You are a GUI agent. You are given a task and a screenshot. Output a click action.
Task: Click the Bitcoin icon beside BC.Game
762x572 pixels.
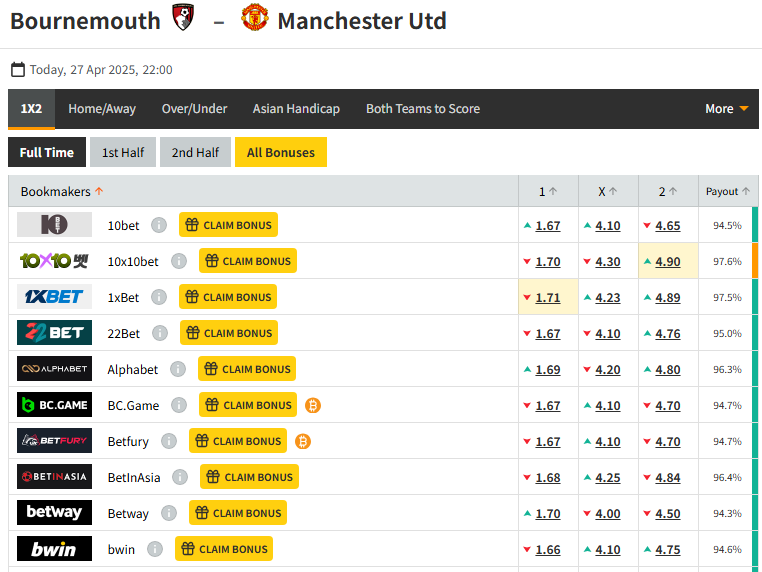click(x=313, y=405)
